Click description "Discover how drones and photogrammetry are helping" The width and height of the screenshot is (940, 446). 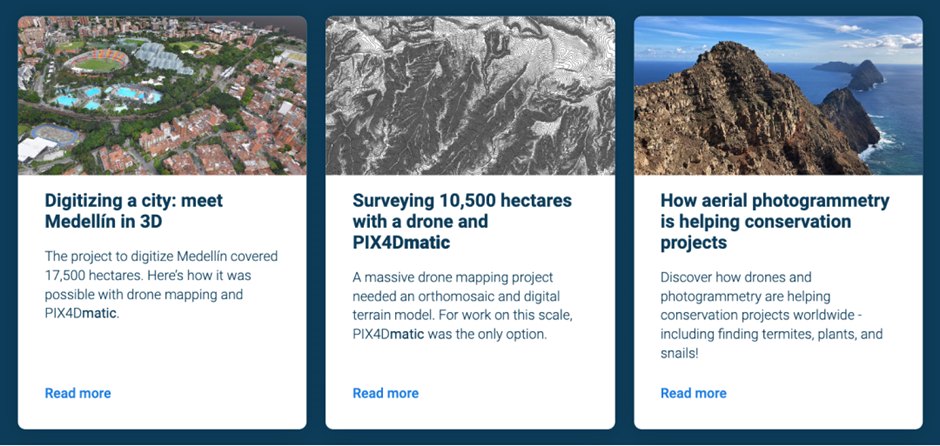click(x=772, y=315)
